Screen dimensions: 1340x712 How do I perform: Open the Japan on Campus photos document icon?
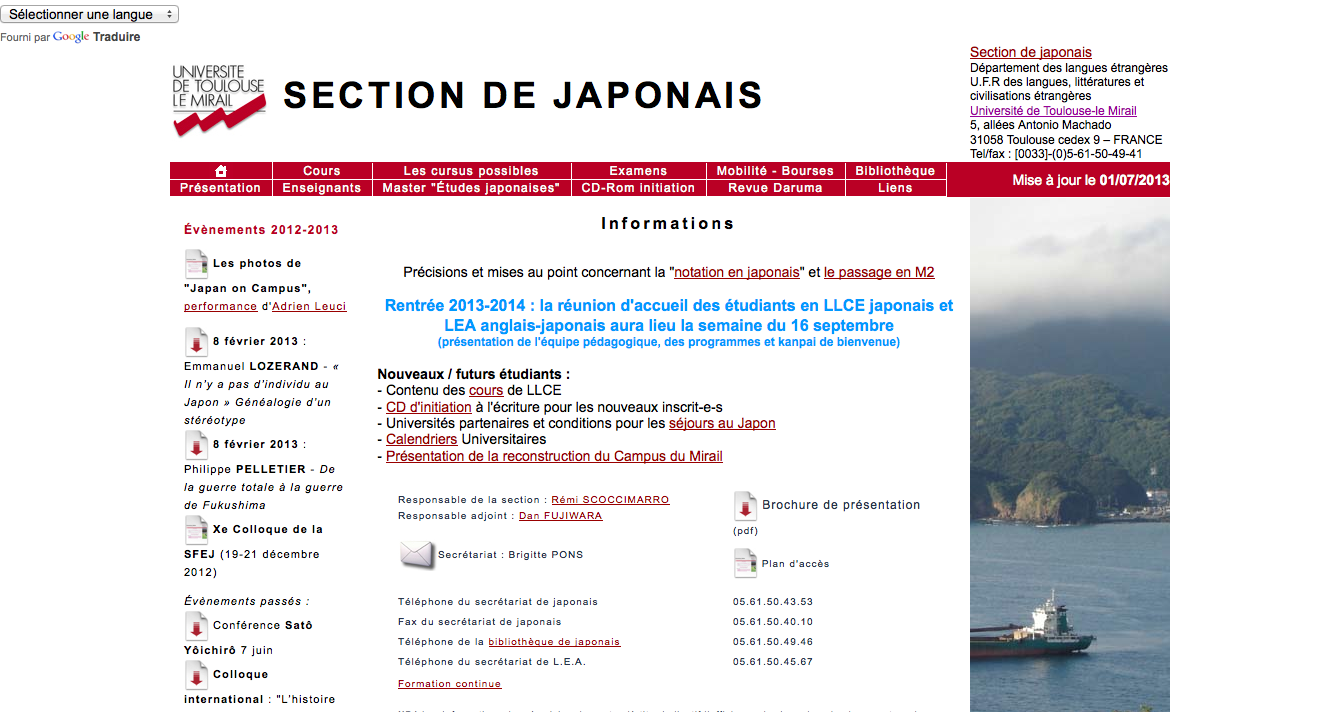click(x=196, y=264)
